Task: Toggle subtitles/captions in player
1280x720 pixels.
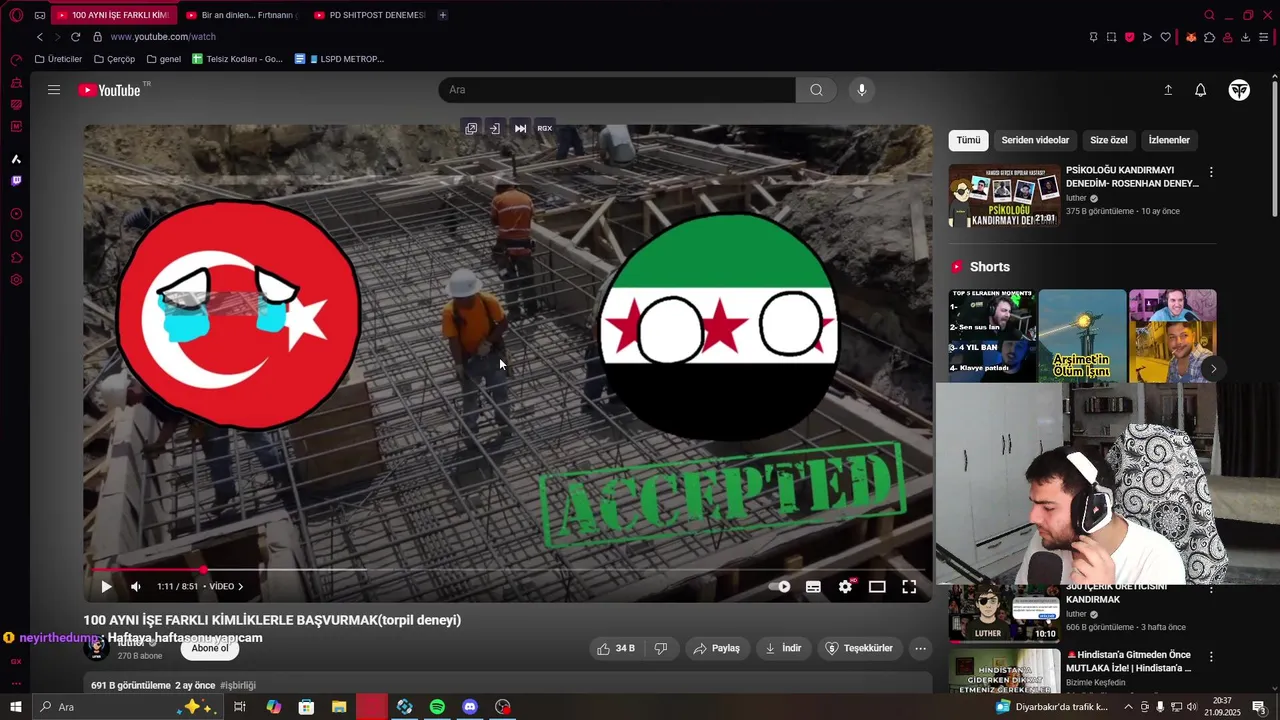Action: point(813,587)
